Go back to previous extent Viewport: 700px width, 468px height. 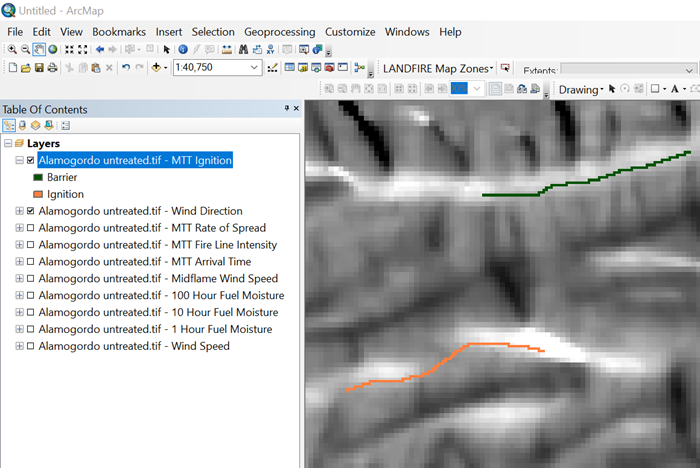(100, 50)
